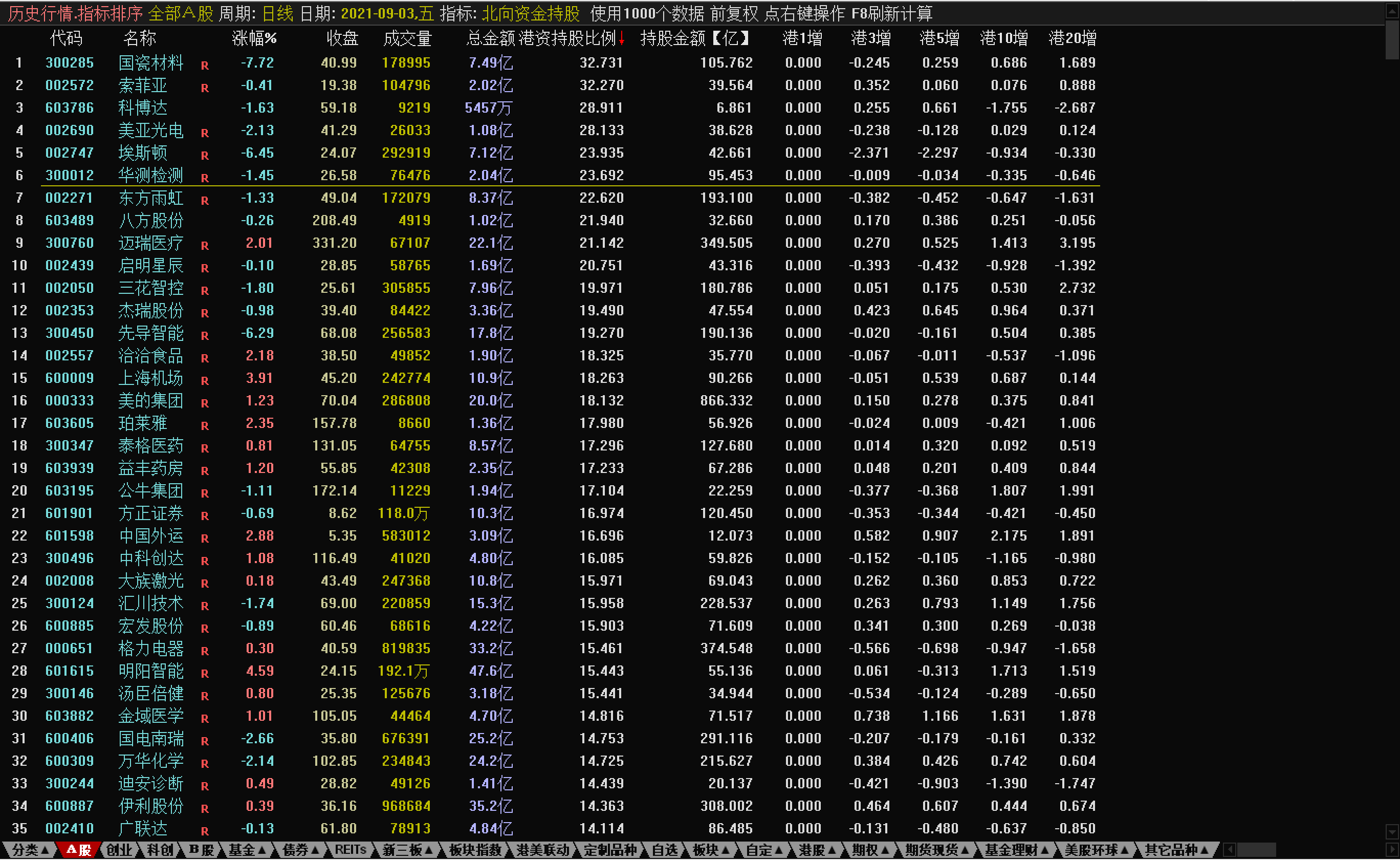Screen dimensions: 1400x861
Task: Click the R marker on 国瓷材料 row
Action: click(205, 66)
